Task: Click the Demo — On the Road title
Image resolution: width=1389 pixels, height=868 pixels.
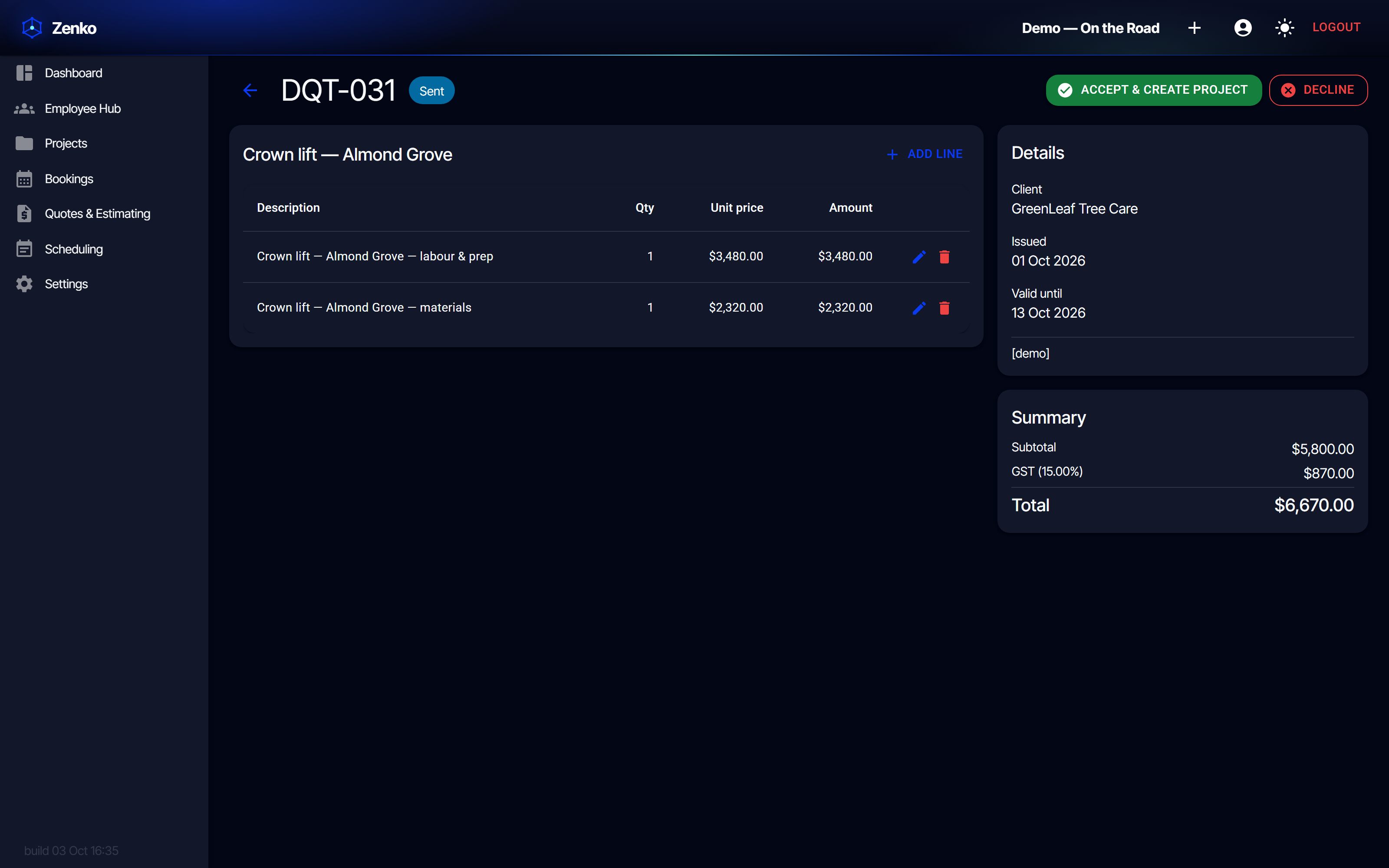Action: point(1090,27)
